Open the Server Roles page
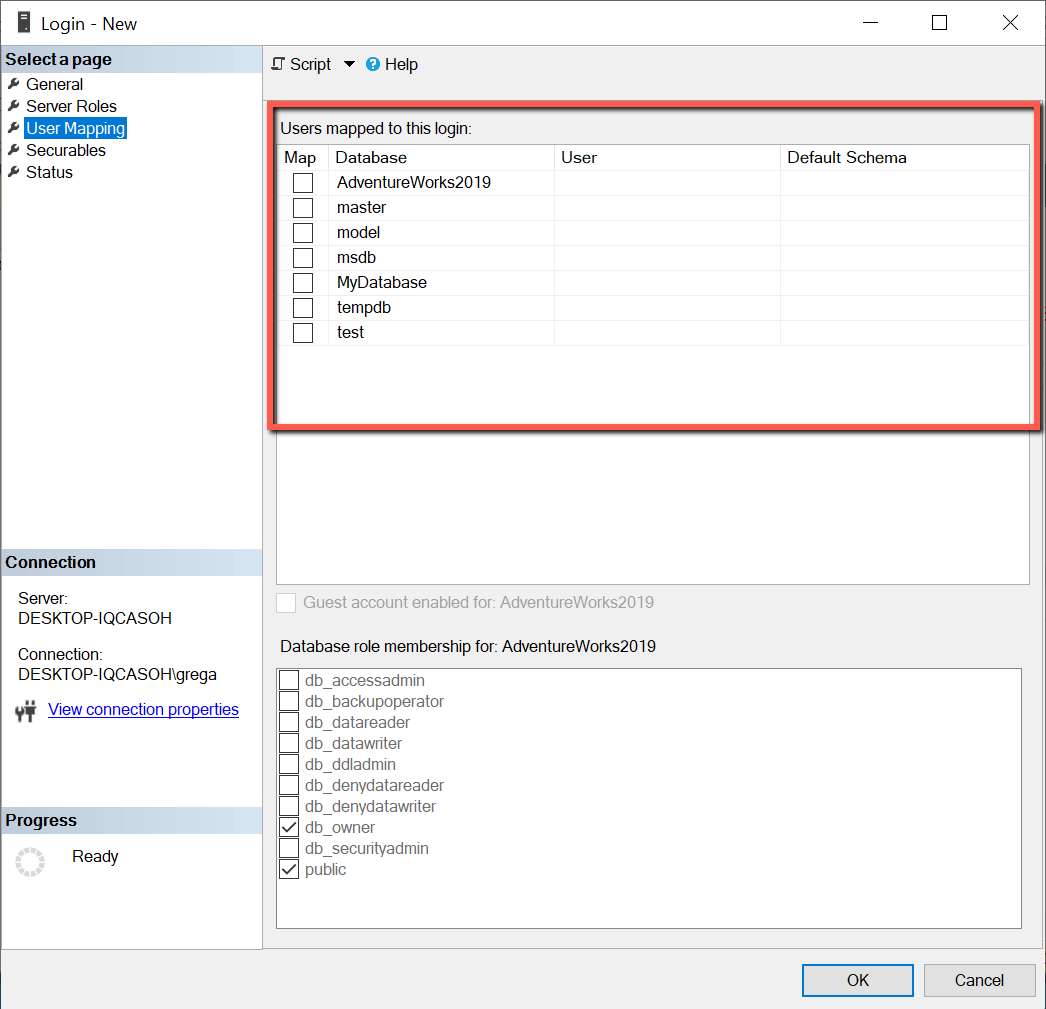 coord(71,106)
